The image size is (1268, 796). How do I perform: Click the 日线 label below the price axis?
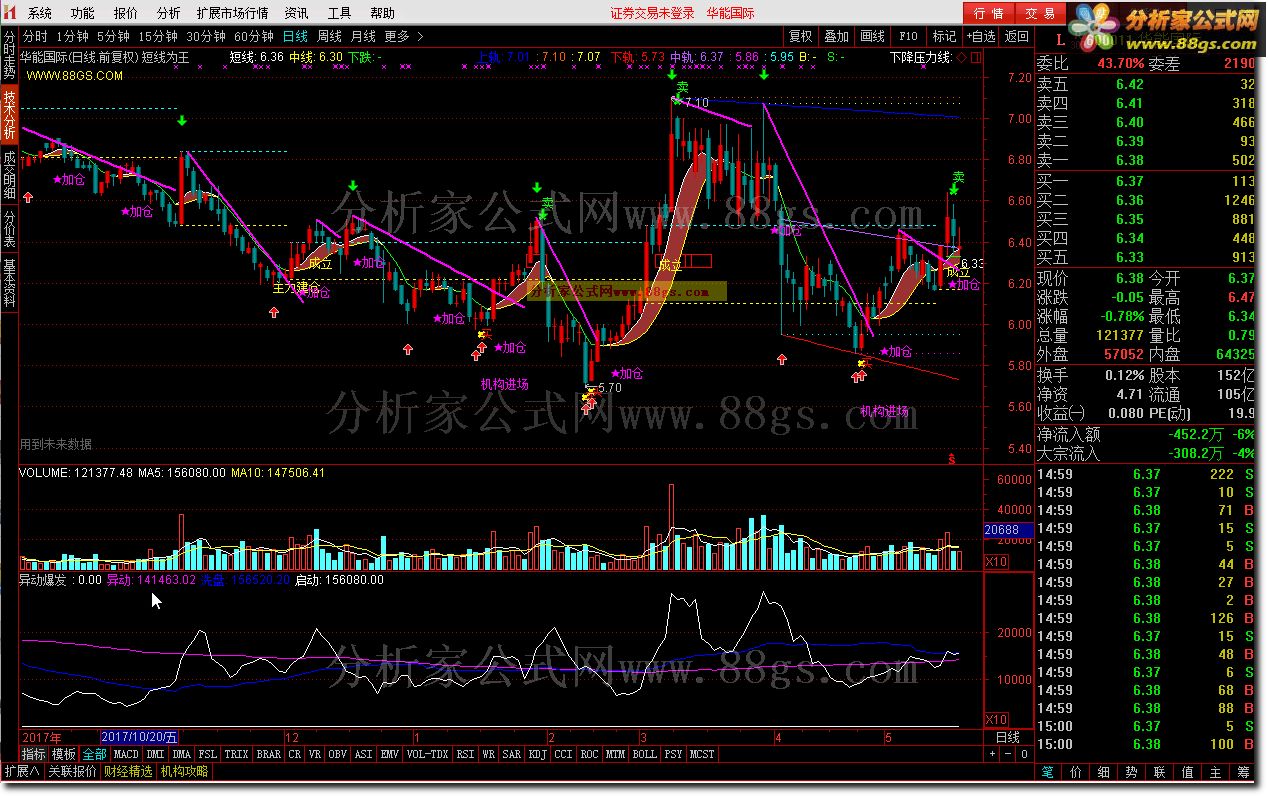(x=1008, y=737)
